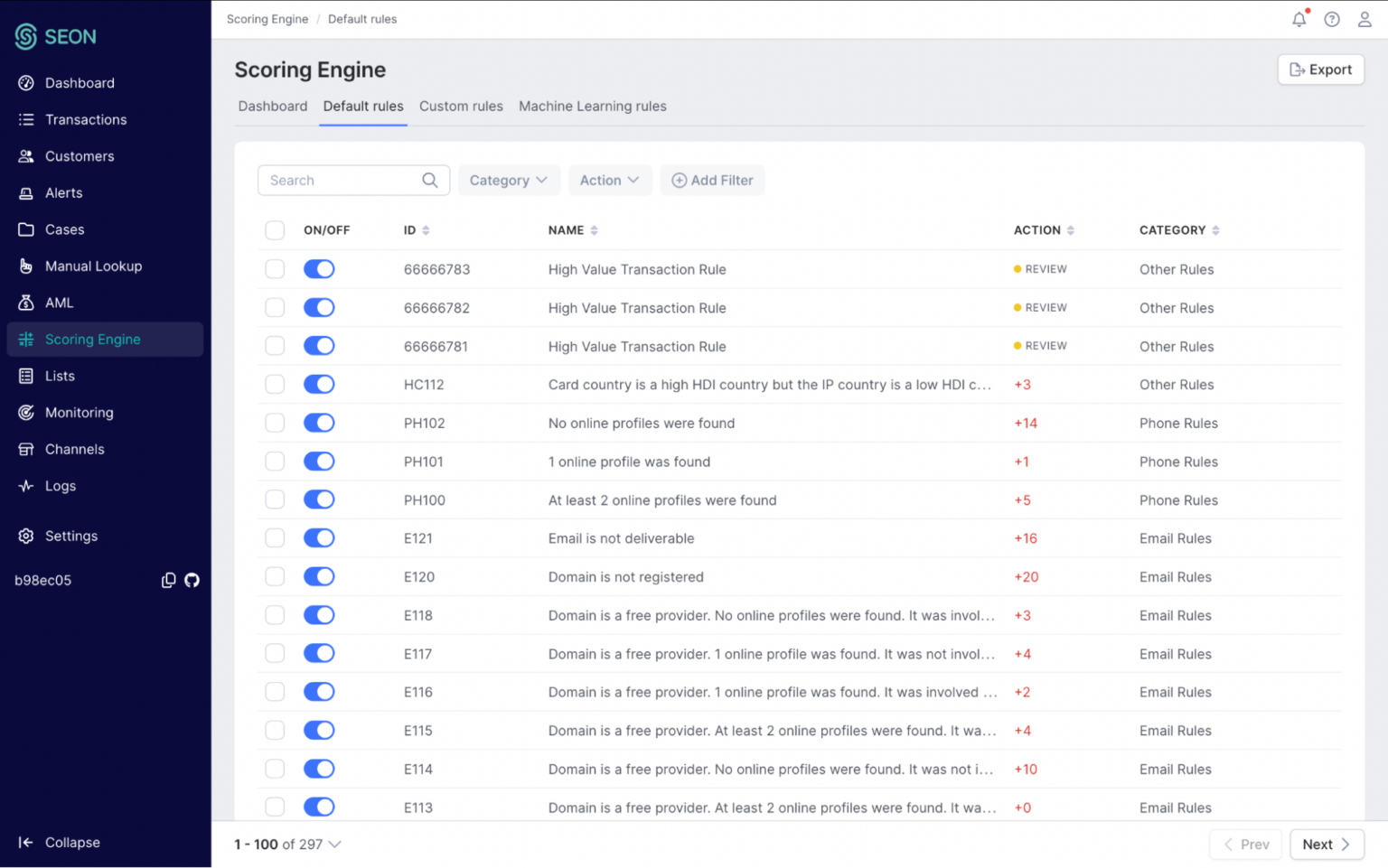The height and width of the screenshot is (868, 1388).
Task: Check the select-all checkbox in table header
Action: point(275,229)
